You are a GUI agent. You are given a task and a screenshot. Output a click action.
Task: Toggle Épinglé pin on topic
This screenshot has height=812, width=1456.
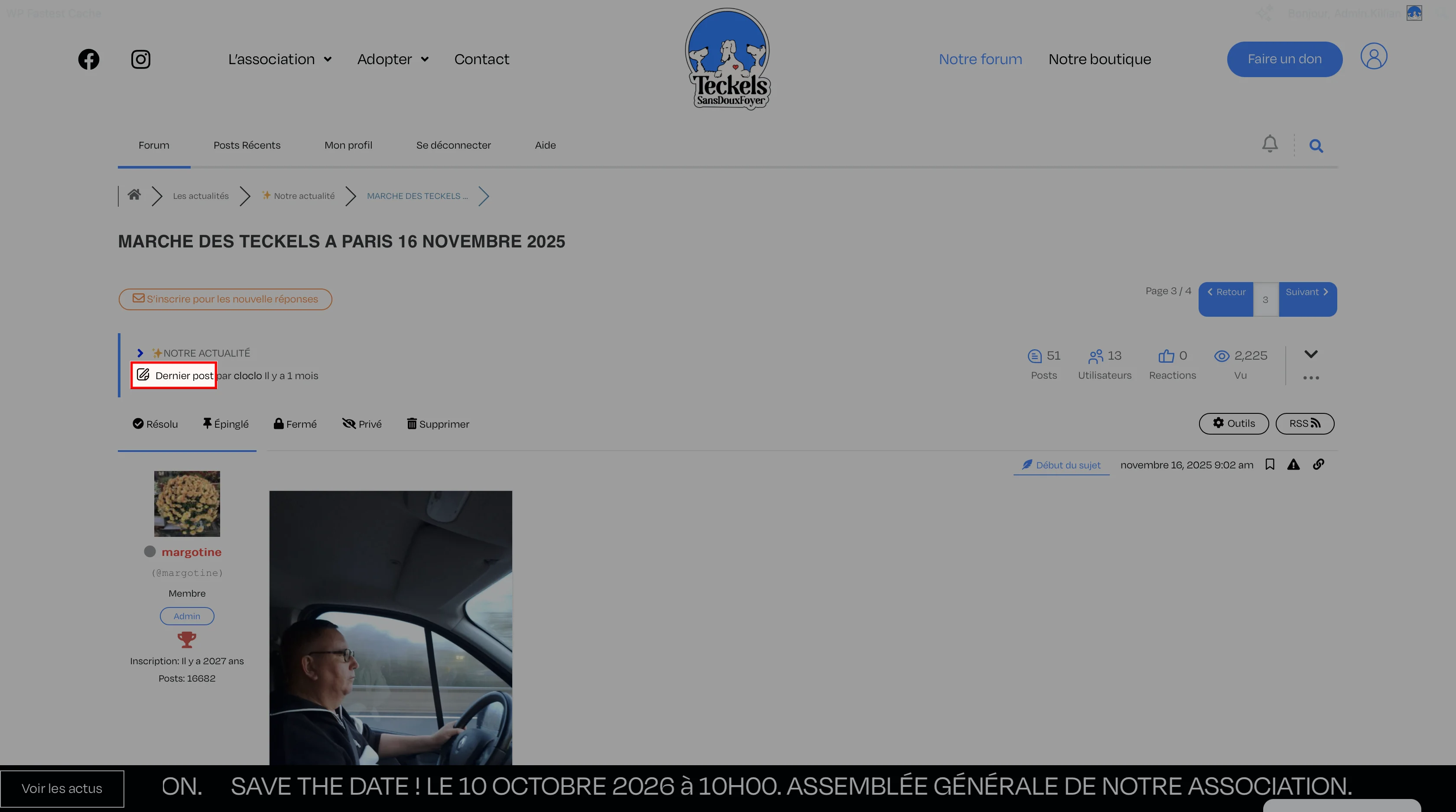coord(225,424)
